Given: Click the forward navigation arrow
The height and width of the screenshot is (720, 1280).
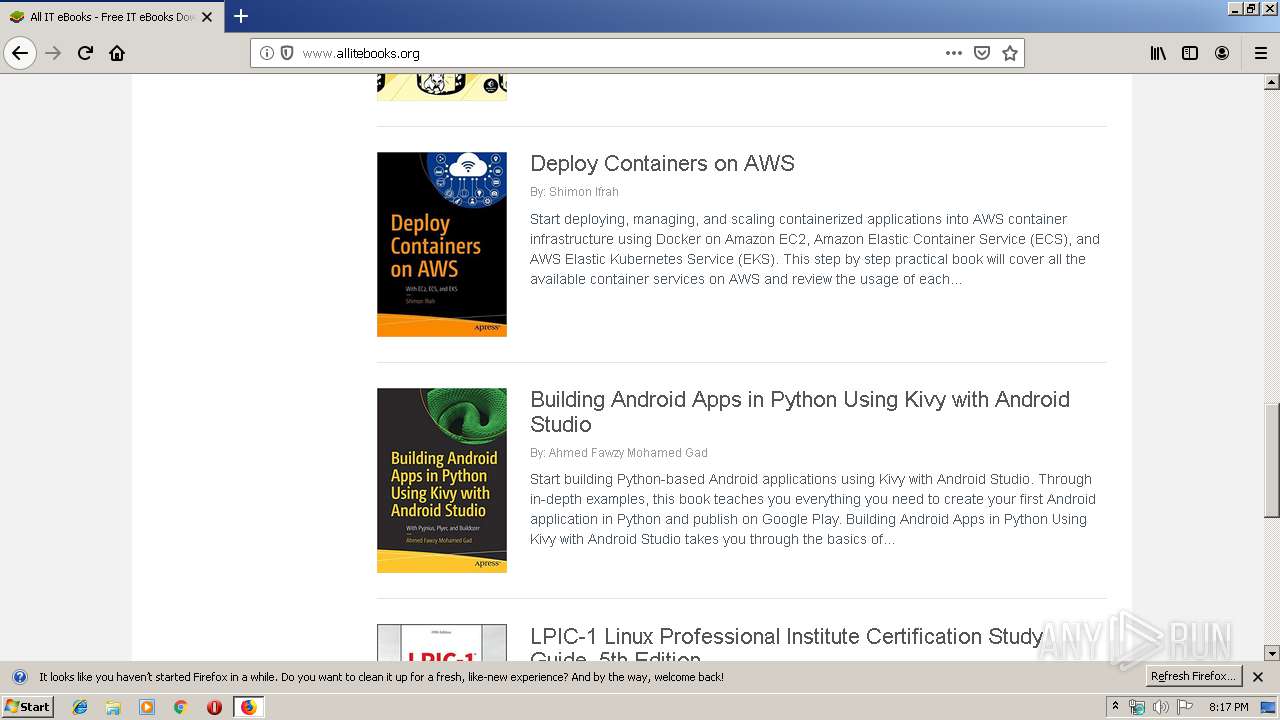Looking at the screenshot, I should [x=53, y=53].
